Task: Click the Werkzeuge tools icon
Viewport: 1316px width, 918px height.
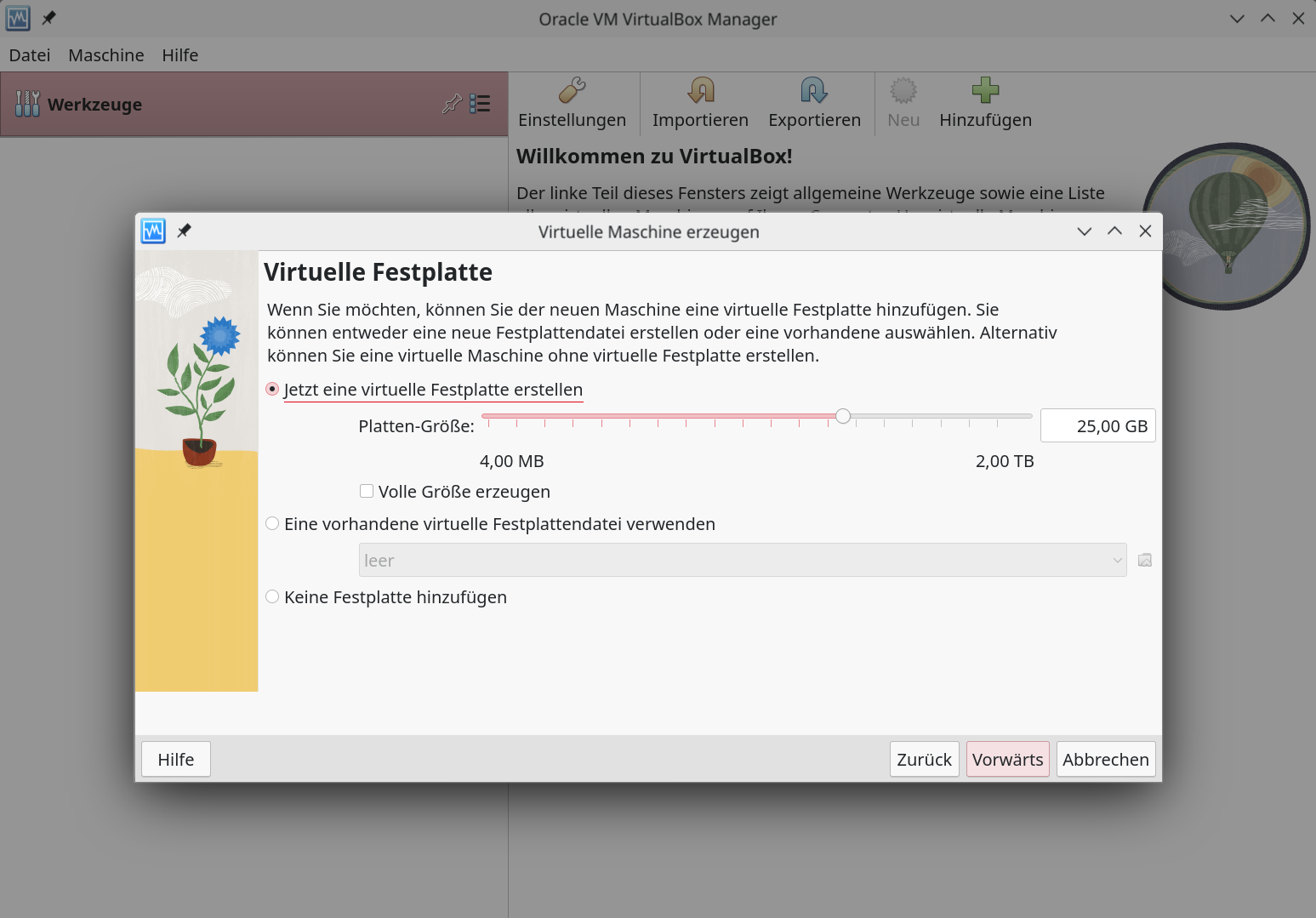Action: pyautogui.click(x=27, y=104)
